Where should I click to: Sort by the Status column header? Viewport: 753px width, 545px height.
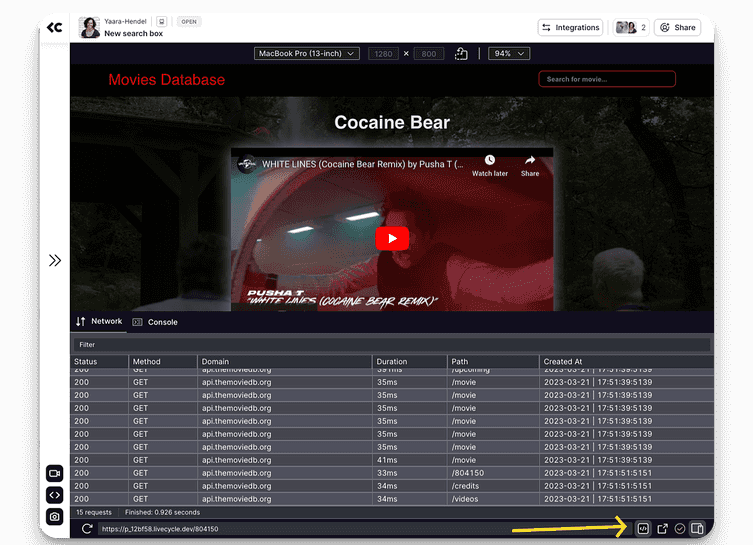[x=99, y=362]
